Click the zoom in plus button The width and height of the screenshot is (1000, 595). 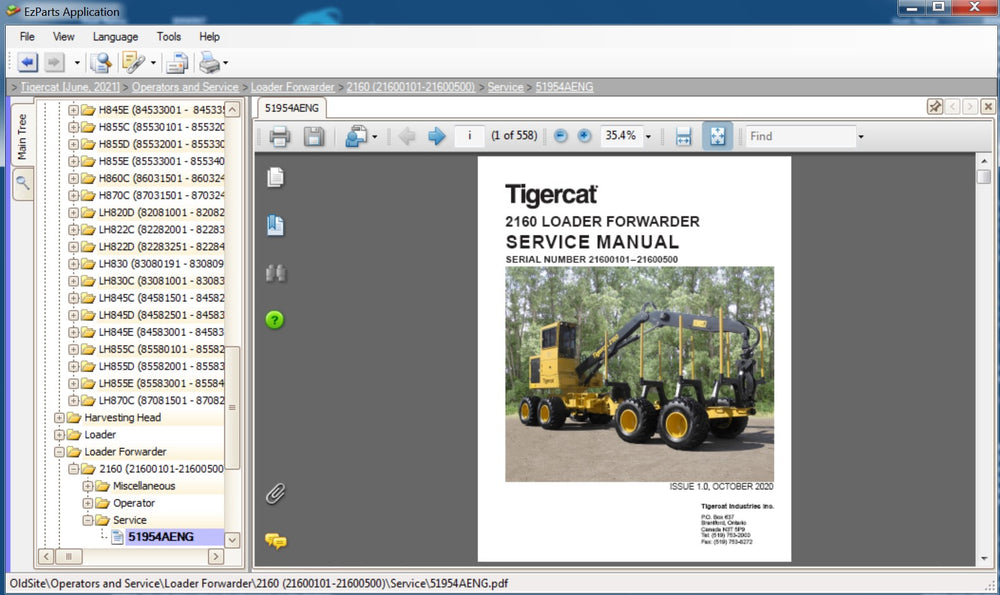(x=585, y=137)
